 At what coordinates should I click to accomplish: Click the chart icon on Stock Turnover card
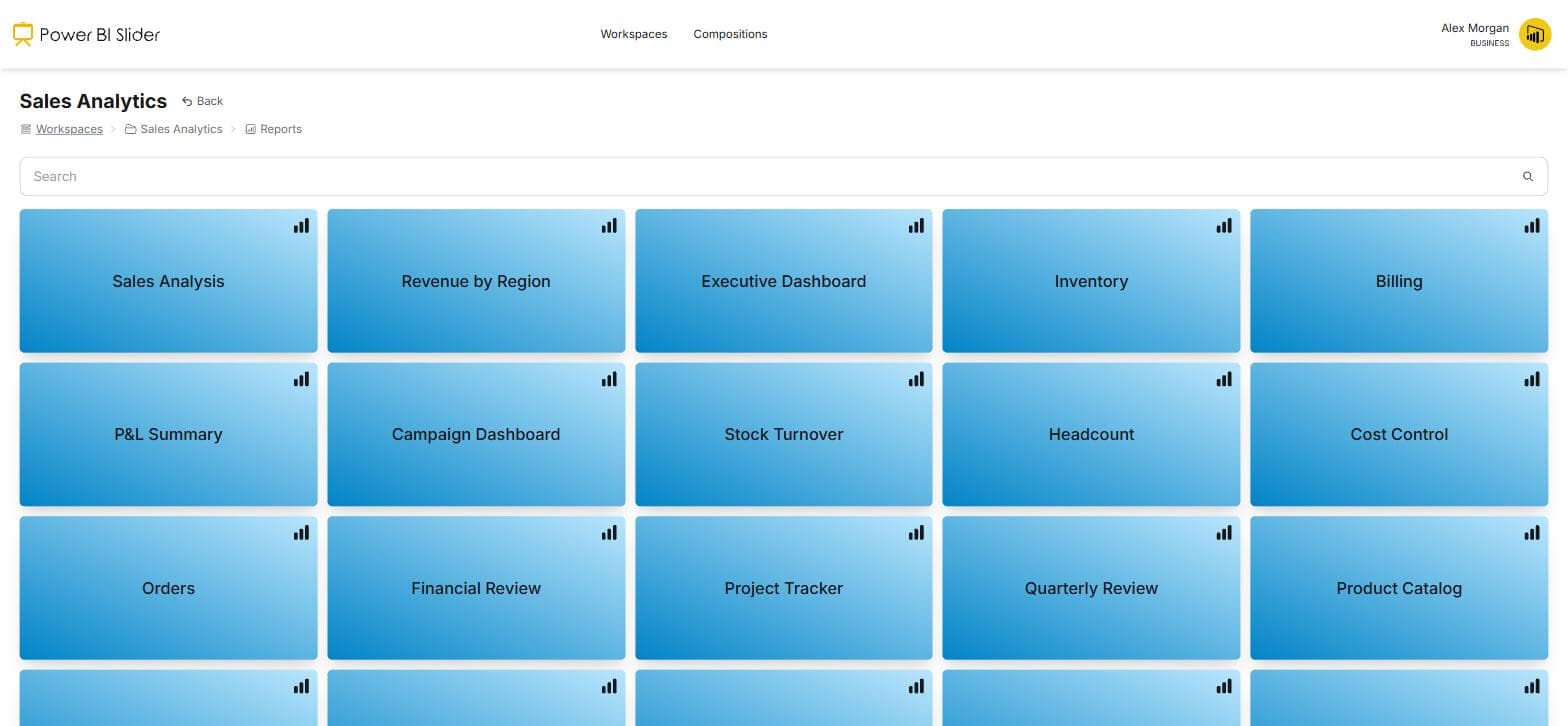pyautogui.click(x=916, y=379)
